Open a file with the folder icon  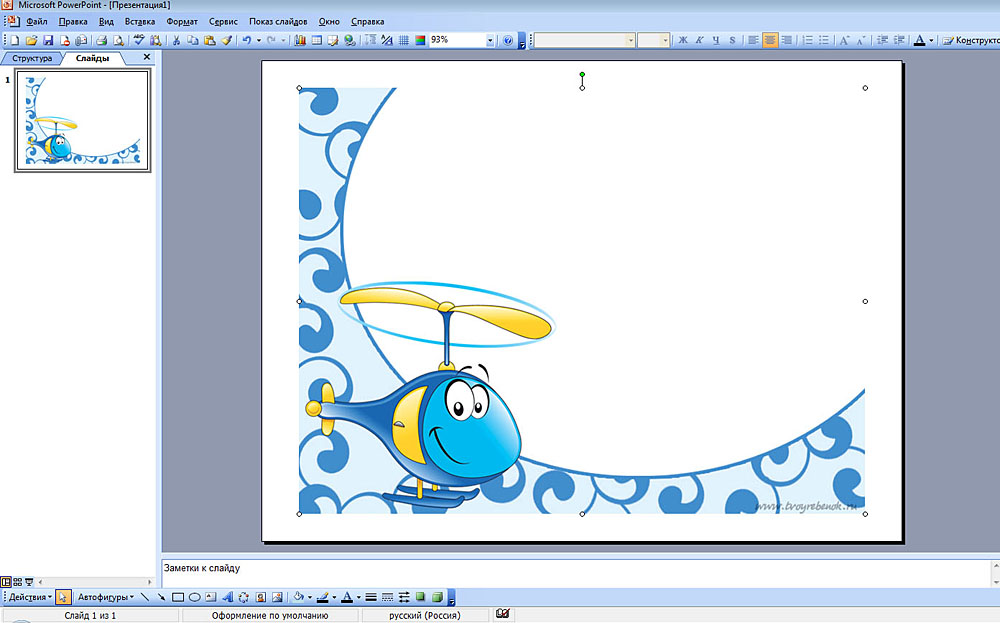(x=31, y=41)
